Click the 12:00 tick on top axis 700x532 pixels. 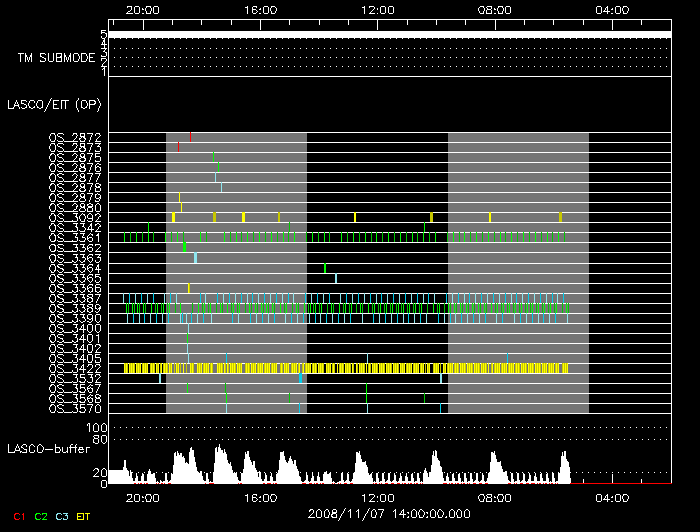pyautogui.click(x=378, y=10)
